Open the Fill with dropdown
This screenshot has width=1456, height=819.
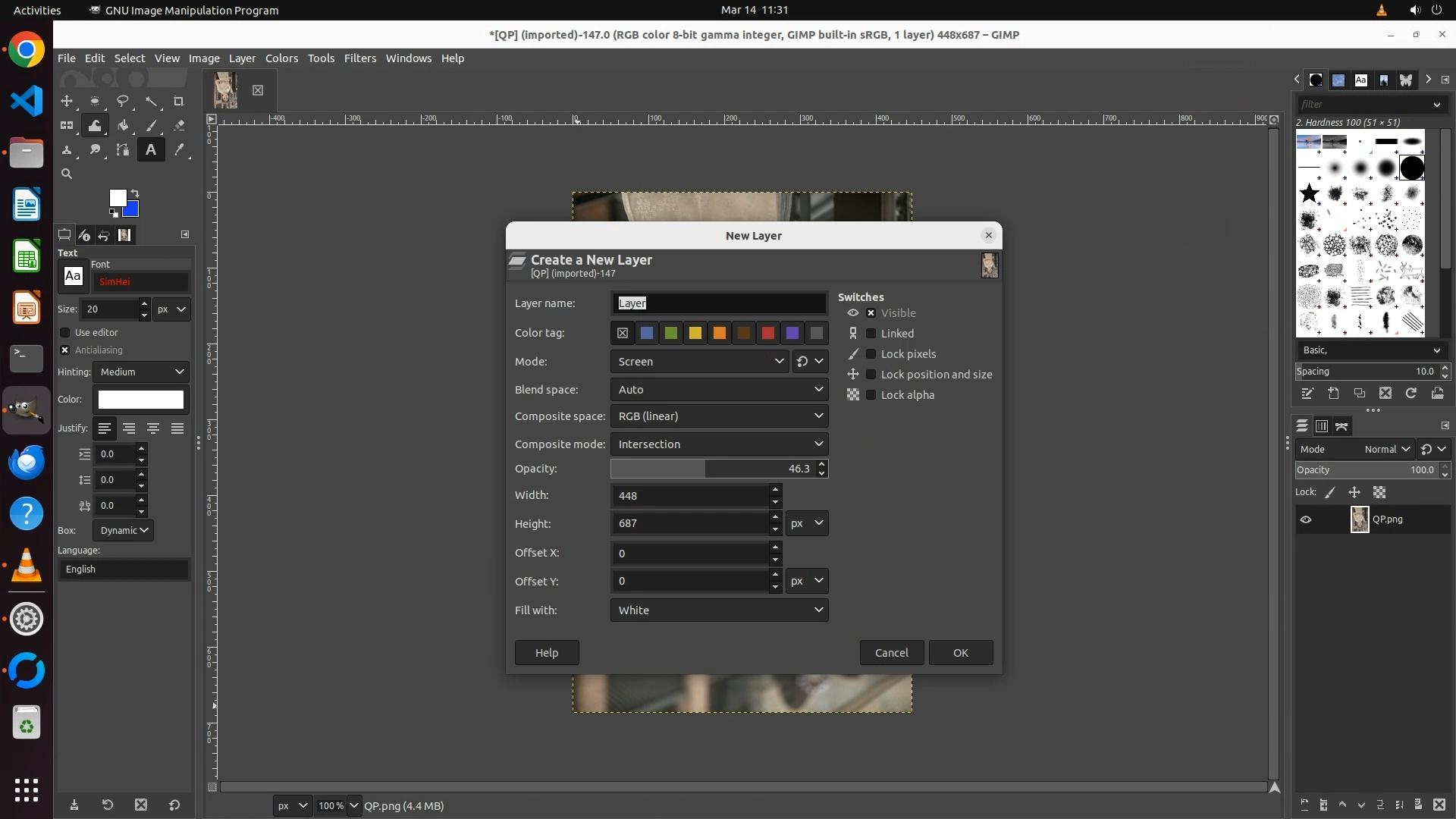pyautogui.click(x=719, y=610)
